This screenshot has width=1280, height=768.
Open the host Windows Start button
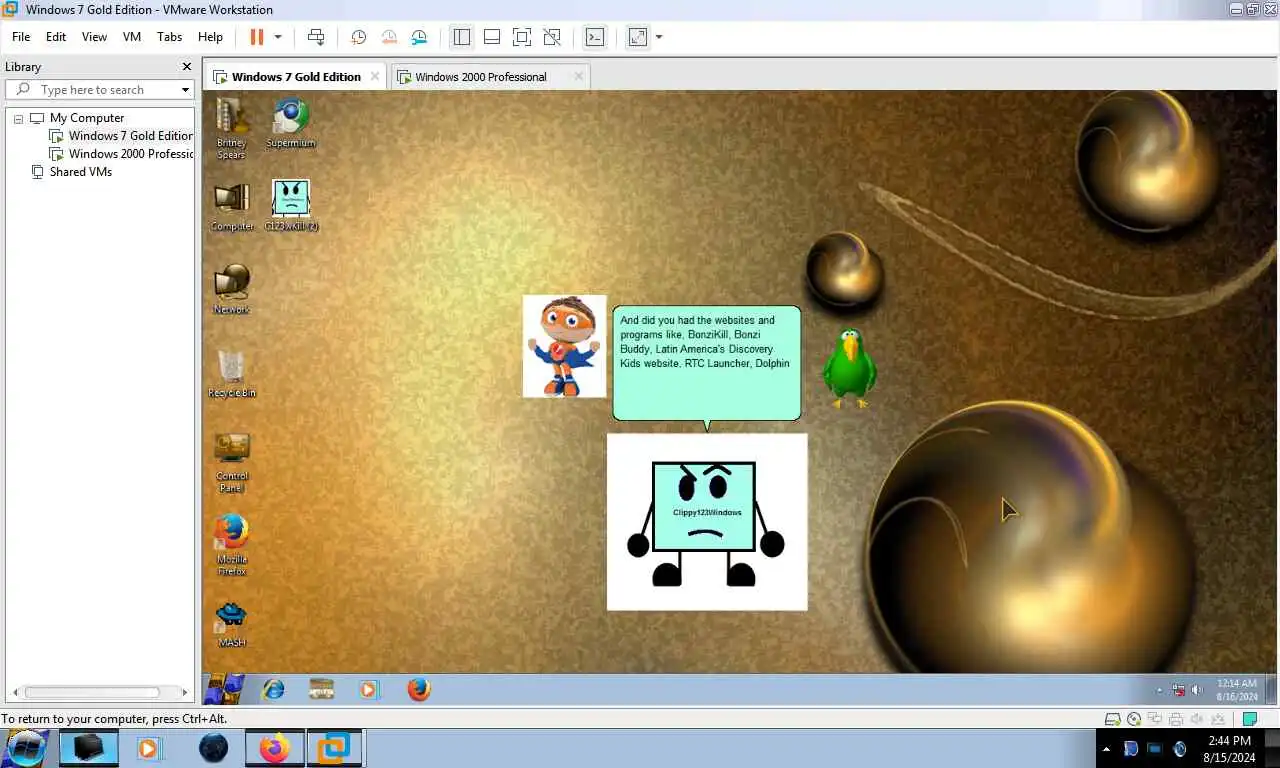26,748
